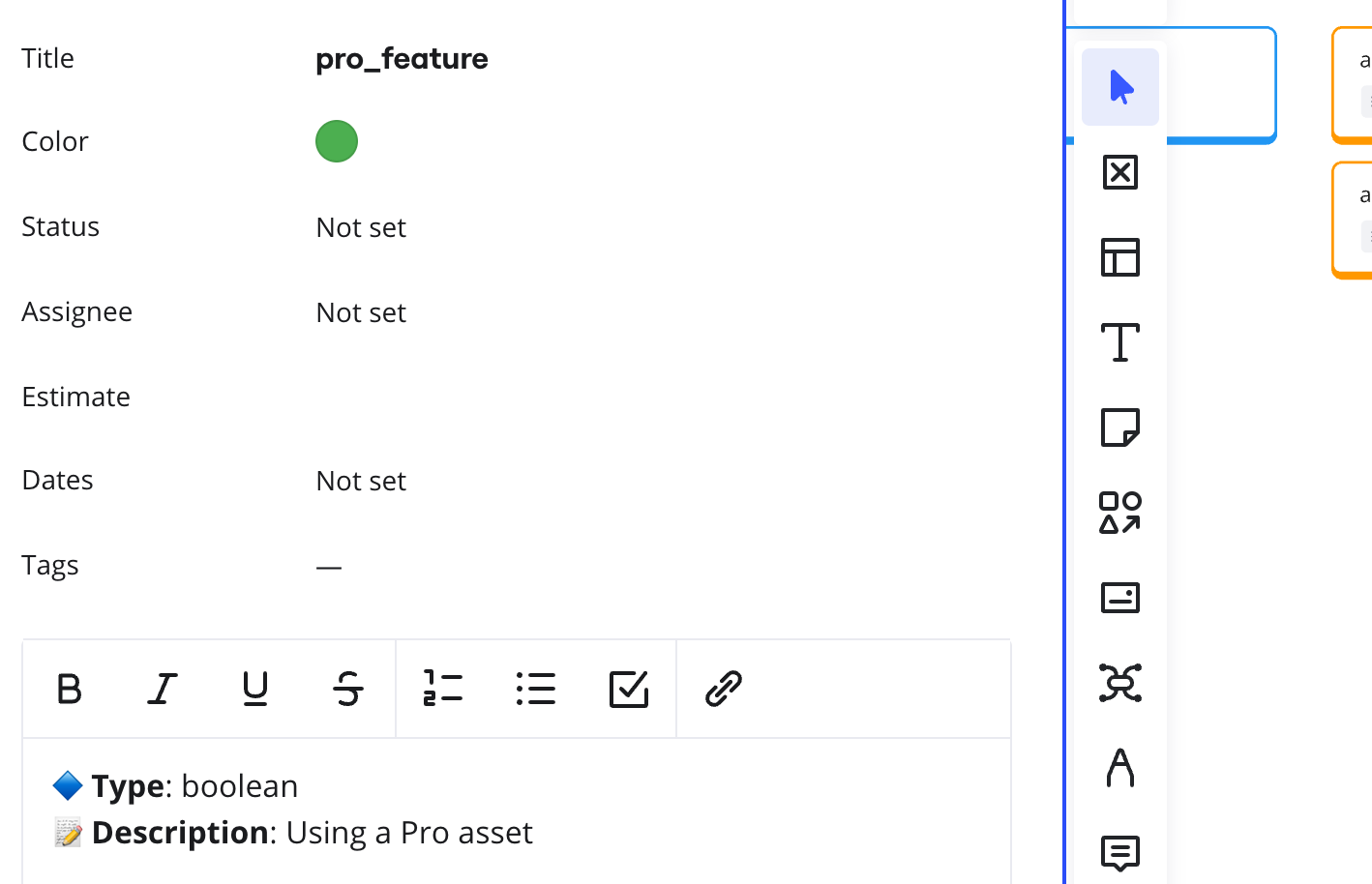Insert a checkbox task list
The height and width of the screenshot is (884, 1372).
pyautogui.click(x=629, y=690)
